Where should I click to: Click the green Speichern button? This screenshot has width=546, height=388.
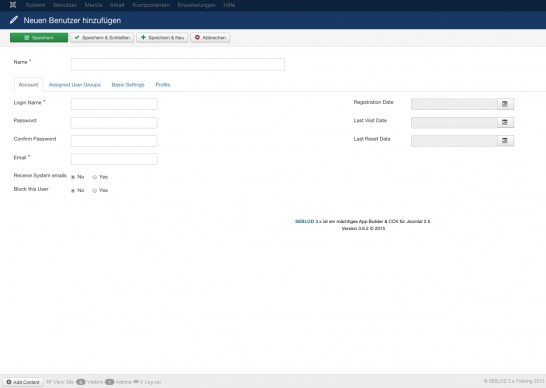[39, 38]
